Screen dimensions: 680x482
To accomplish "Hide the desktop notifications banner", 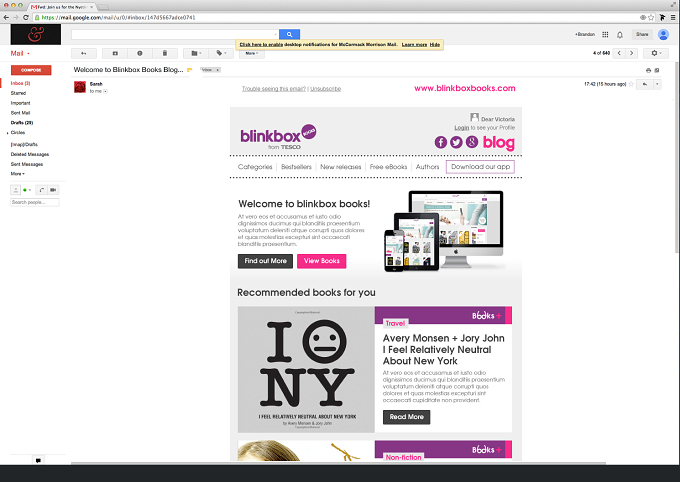I will [435, 45].
